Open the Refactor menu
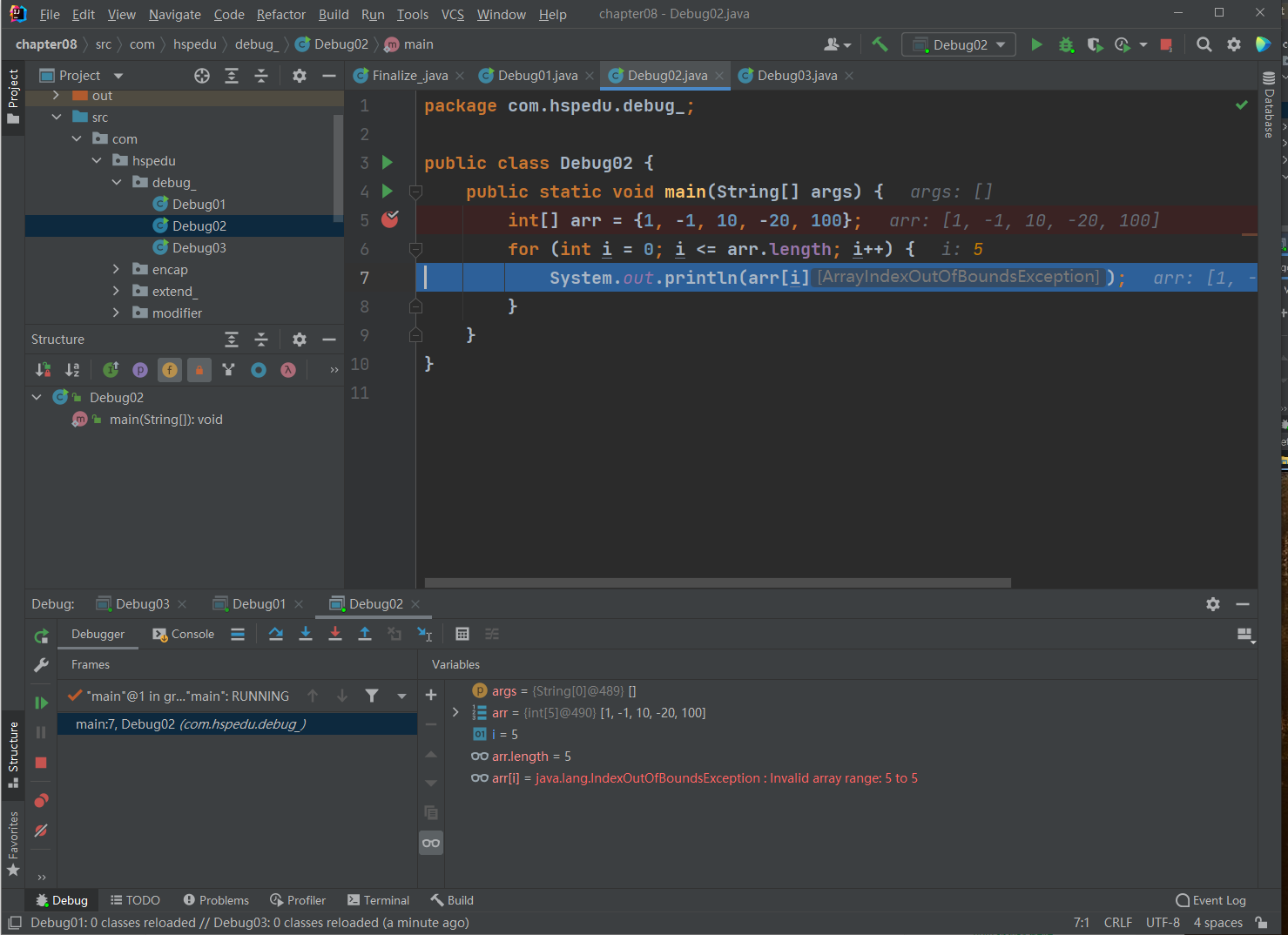 pyautogui.click(x=281, y=14)
